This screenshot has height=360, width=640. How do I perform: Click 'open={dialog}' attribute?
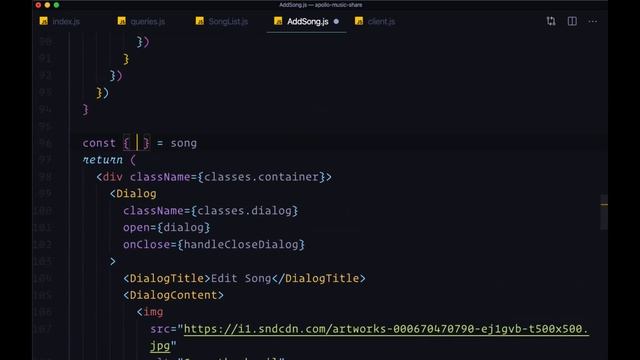[167, 227]
